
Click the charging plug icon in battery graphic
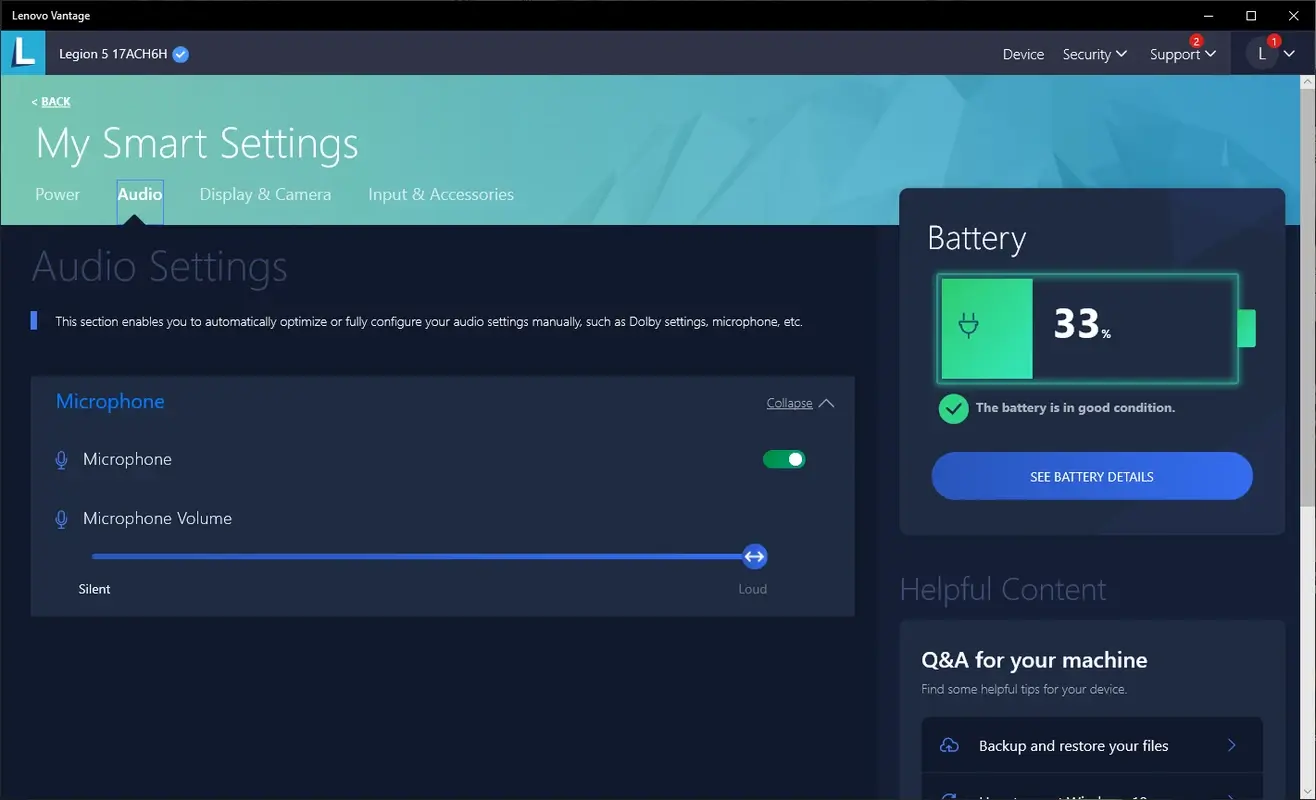click(969, 322)
